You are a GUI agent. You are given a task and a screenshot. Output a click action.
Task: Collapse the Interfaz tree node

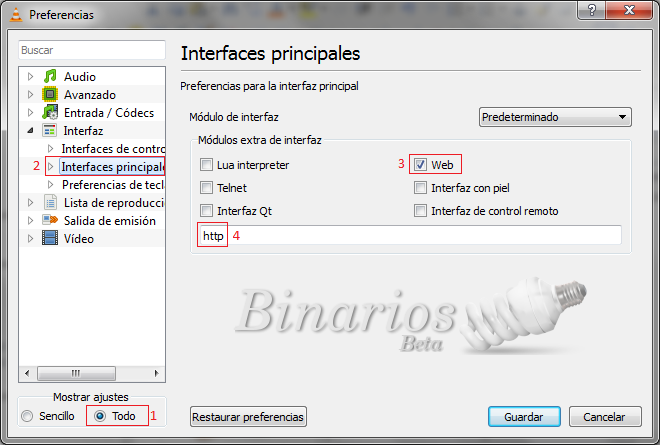pyautogui.click(x=30, y=131)
